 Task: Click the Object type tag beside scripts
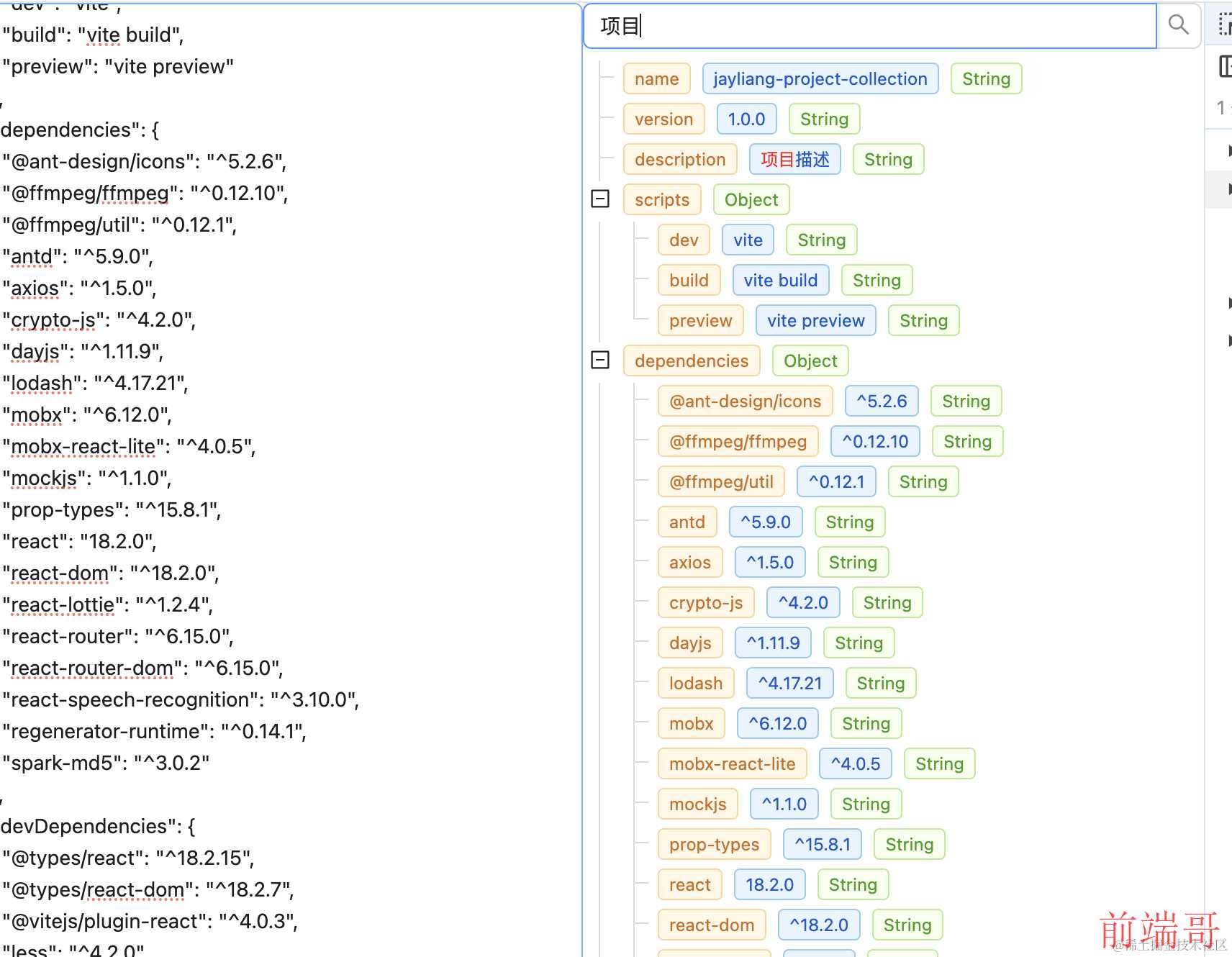751,199
